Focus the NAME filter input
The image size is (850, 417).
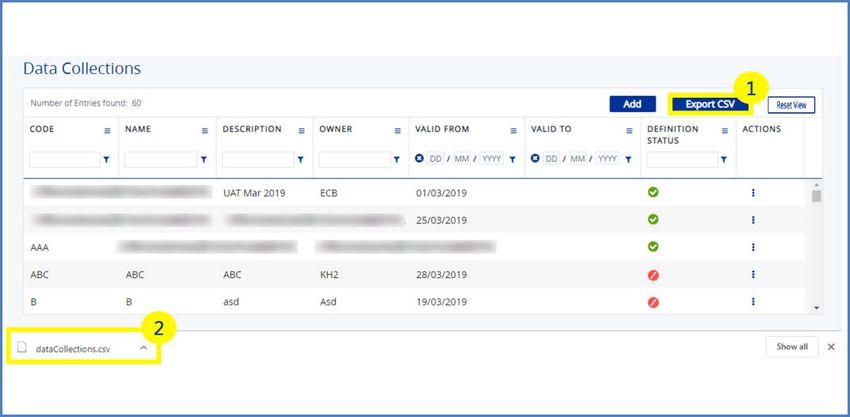pos(161,159)
